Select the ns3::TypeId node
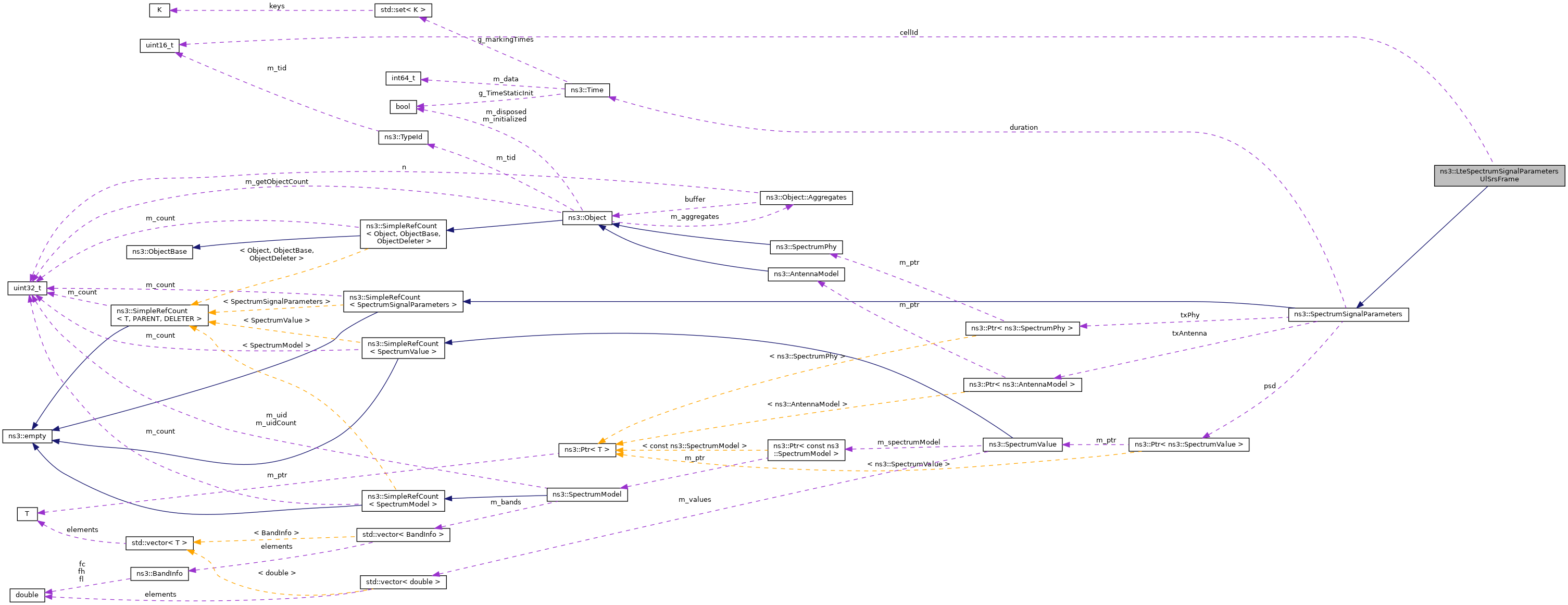Image resolution: width=1568 pixels, height=605 pixels. [x=403, y=137]
